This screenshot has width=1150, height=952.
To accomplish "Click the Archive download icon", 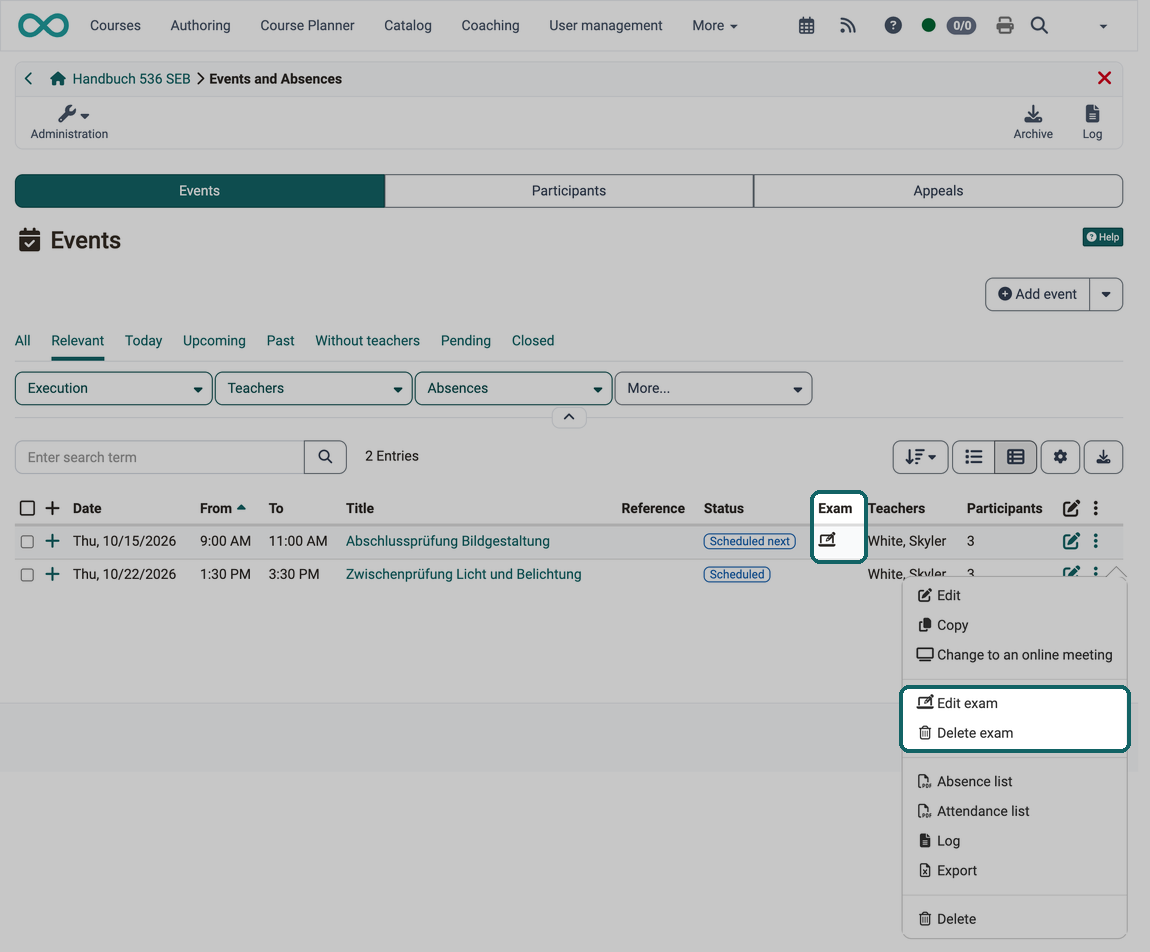I will tap(1033, 122).
